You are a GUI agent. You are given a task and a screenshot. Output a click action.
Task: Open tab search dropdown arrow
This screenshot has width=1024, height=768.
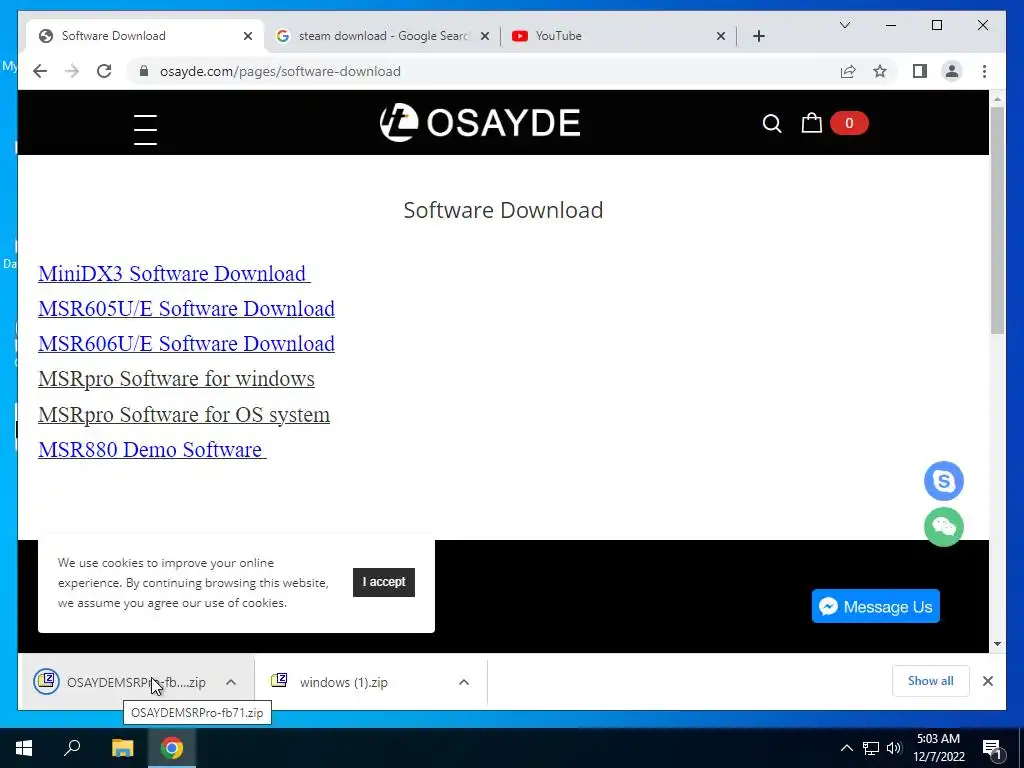tap(844, 25)
